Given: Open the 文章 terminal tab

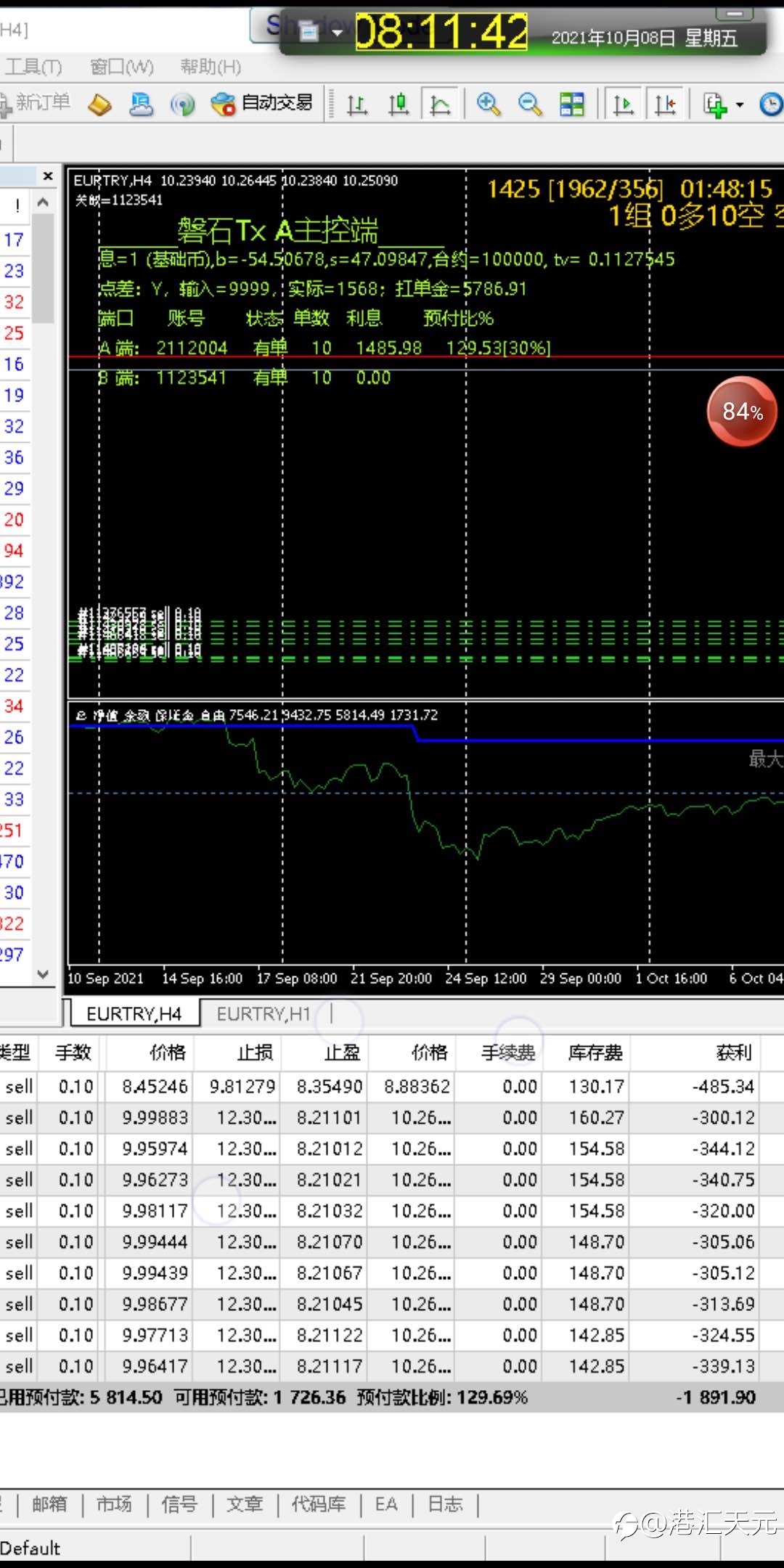Looking at the screenshot, I should pos(245,1504).
